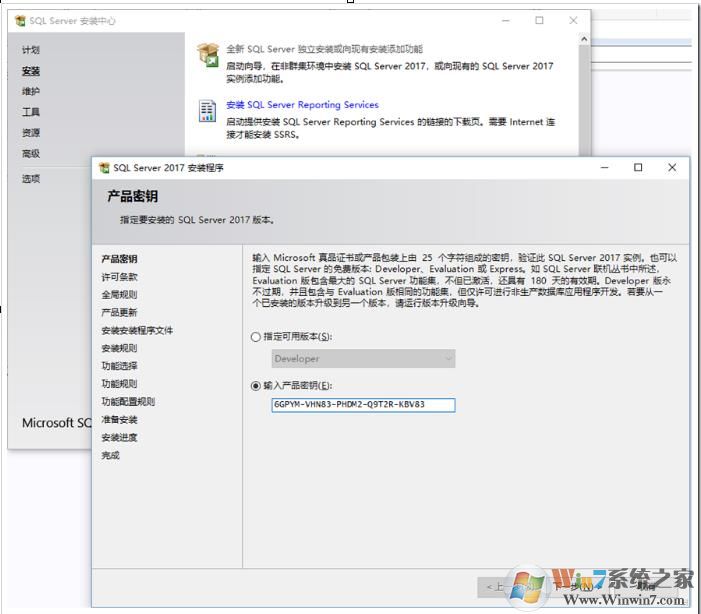The width and height of the screenshot is (701, 614).
Task: Maximize the SQL Server 2017 安装程序 window
Action: click(638, 168)
